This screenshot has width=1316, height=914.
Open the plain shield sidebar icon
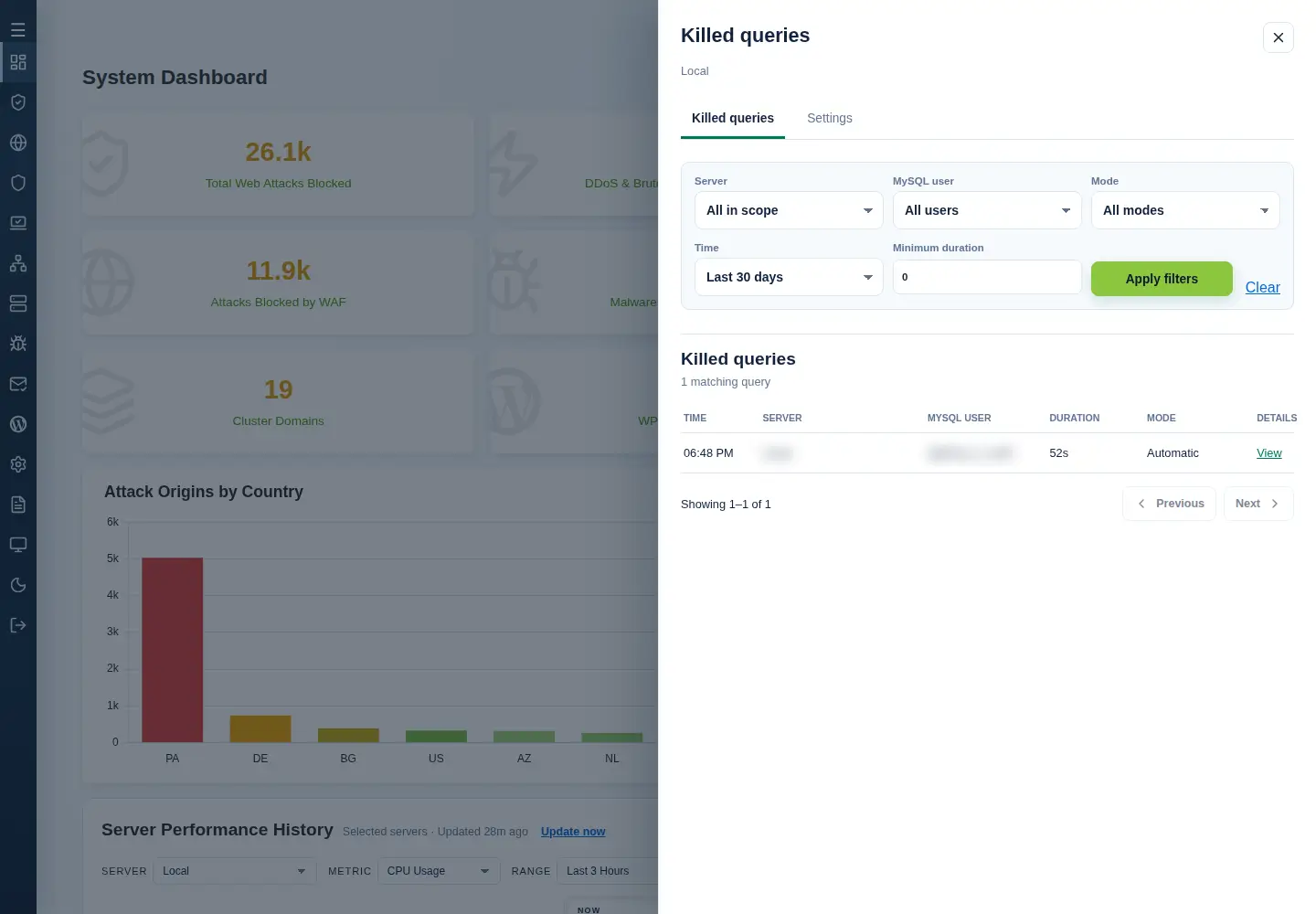pyautogui.click(x=17, y=183)
